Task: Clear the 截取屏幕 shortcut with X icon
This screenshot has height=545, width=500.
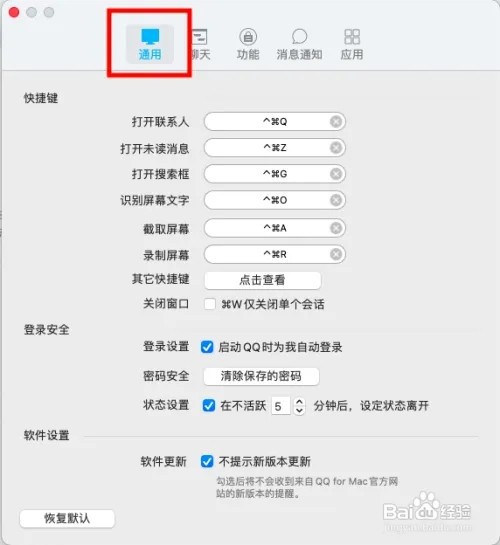Action: click(x=336, y=228)
